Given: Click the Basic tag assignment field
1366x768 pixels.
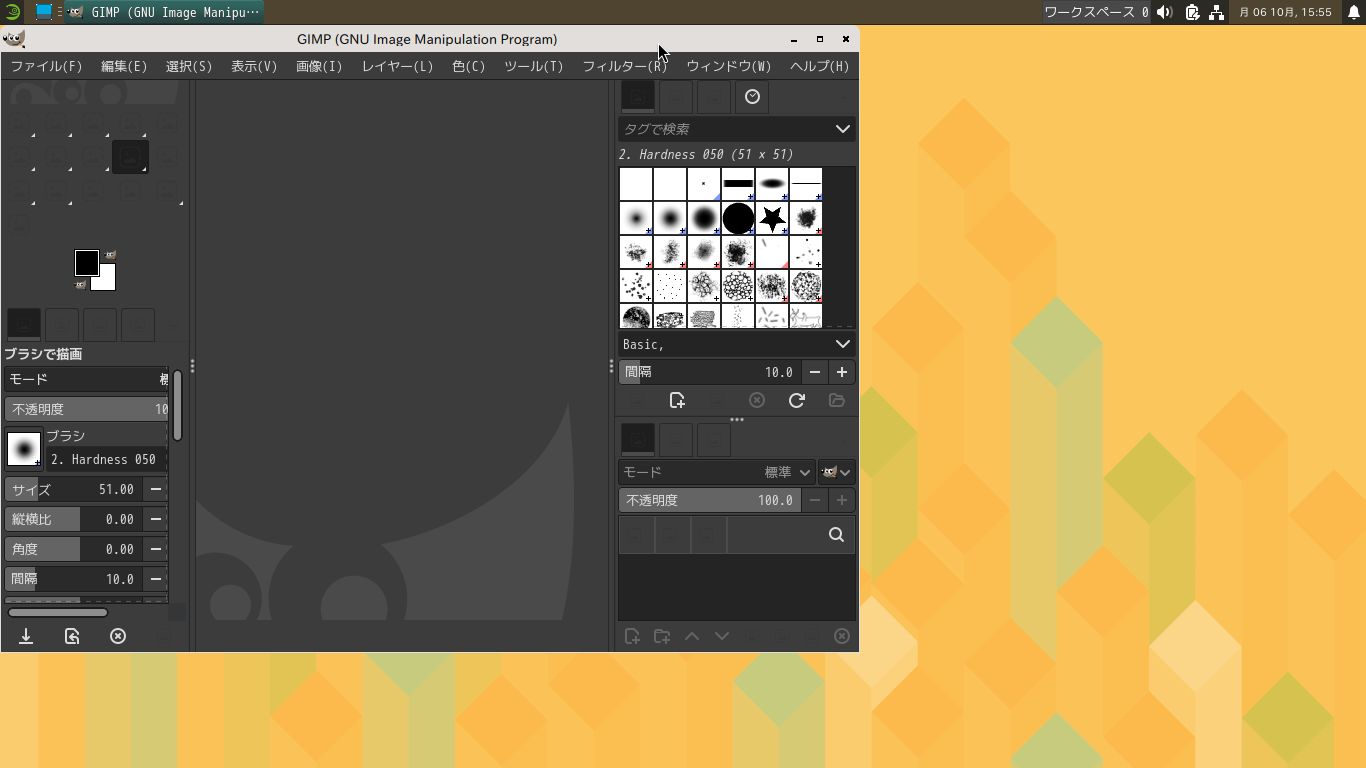Looking at the screenshot, I should (x=725, y=344).
